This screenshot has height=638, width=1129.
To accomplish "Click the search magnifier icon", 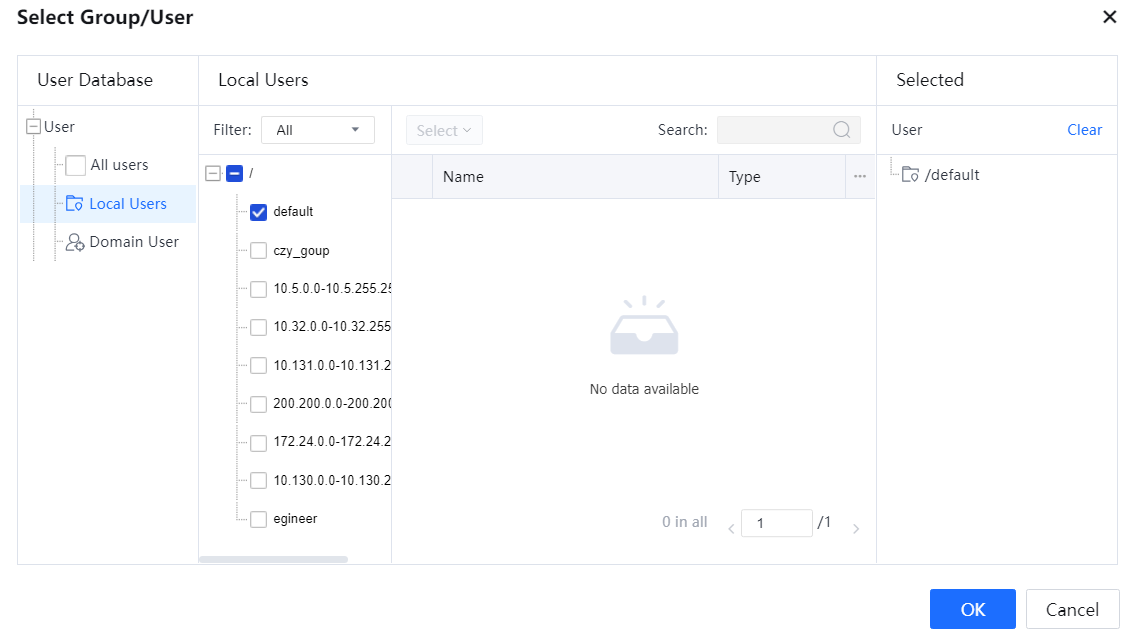I will click(x=842, y=130).
